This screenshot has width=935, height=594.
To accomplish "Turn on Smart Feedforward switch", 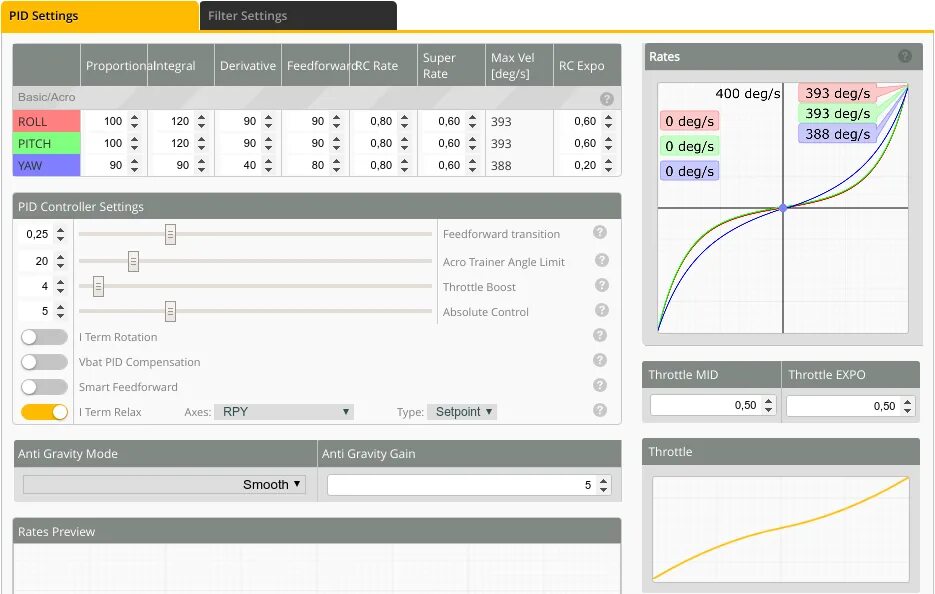I will pos(44,387).
